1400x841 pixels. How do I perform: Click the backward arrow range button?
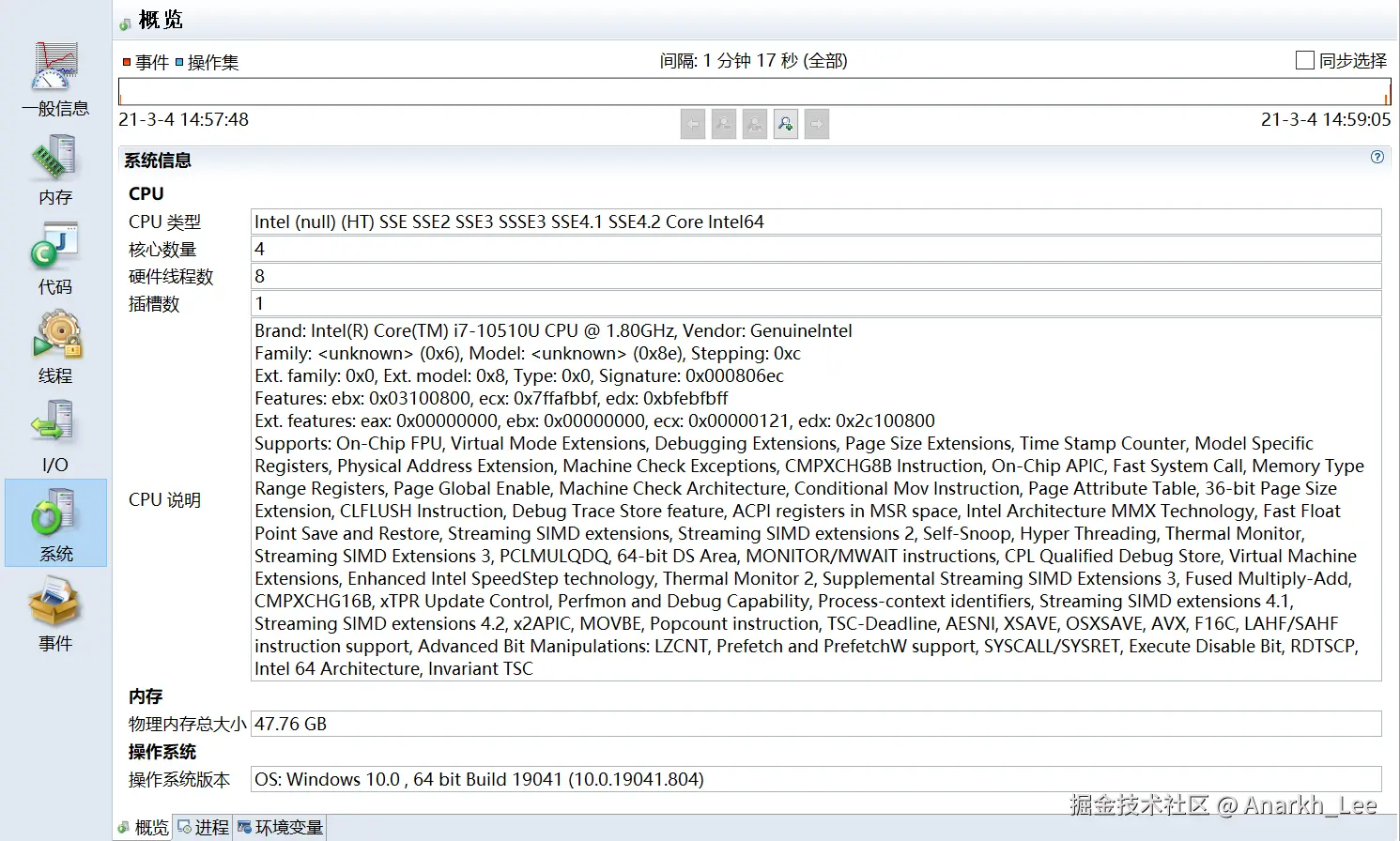(x=693, y=123)
